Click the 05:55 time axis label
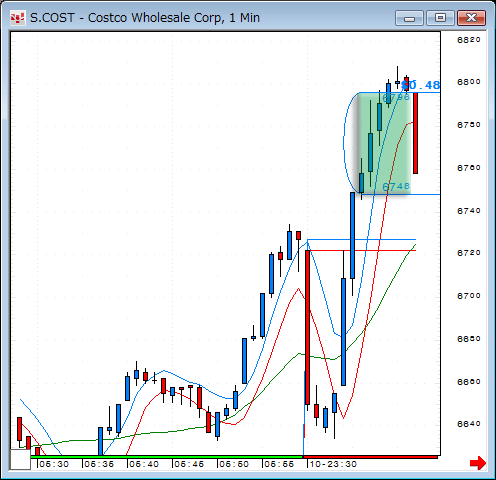This screenshot has width=496, height=480. [x=279, y=464]
